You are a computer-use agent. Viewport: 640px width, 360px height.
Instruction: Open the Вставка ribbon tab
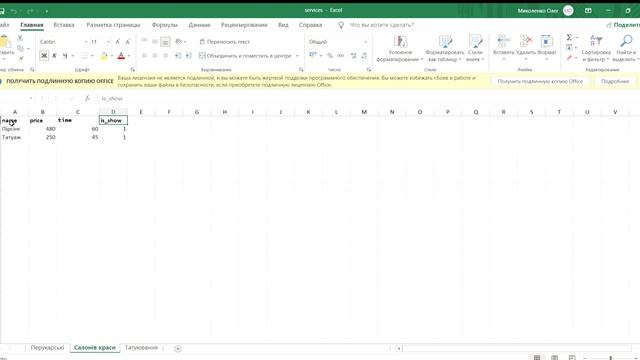point(64,25)
